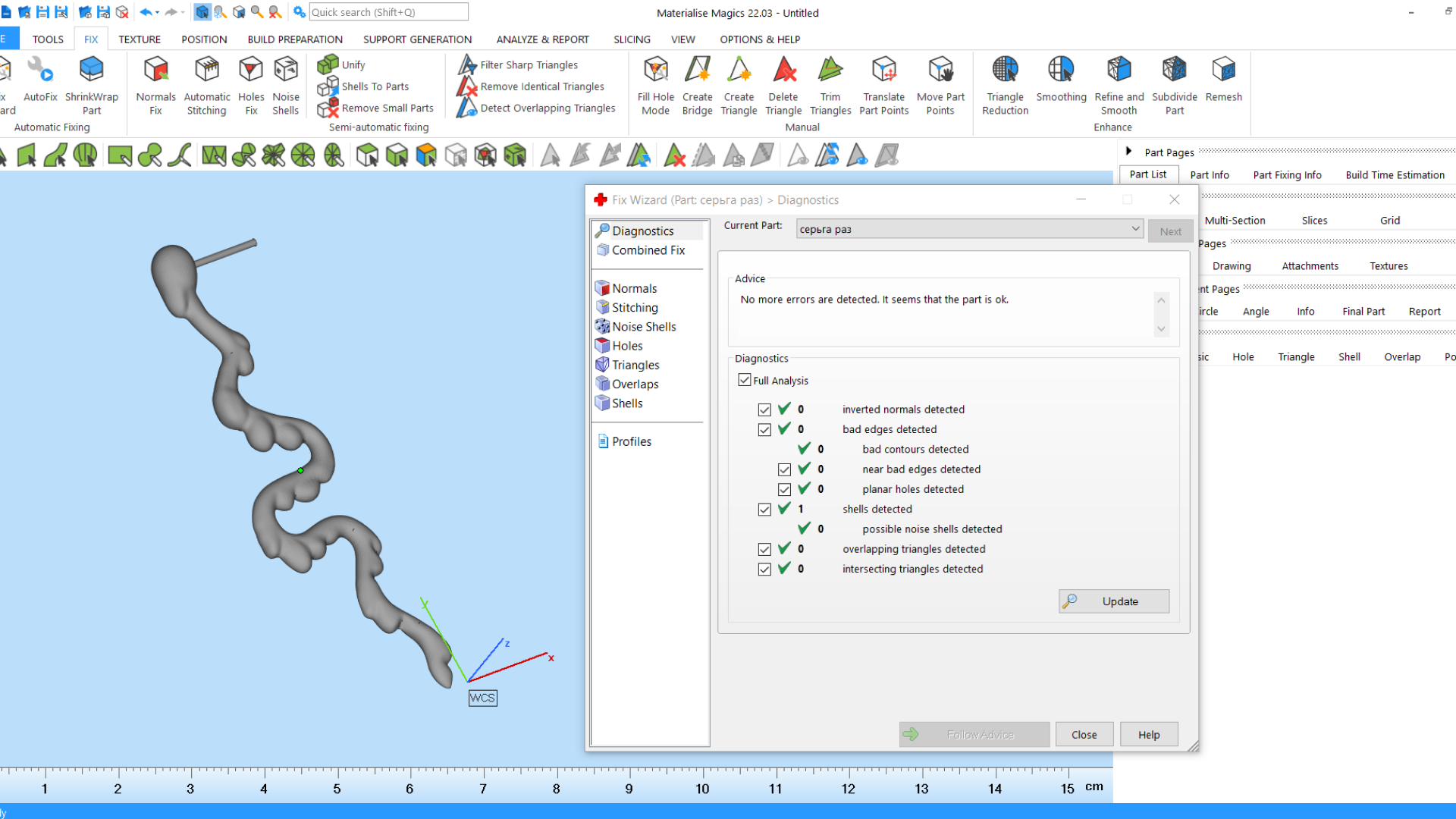1456x819 pixels.
Task: Run the AutoFix tool
Action: click(x=40, y=80)
